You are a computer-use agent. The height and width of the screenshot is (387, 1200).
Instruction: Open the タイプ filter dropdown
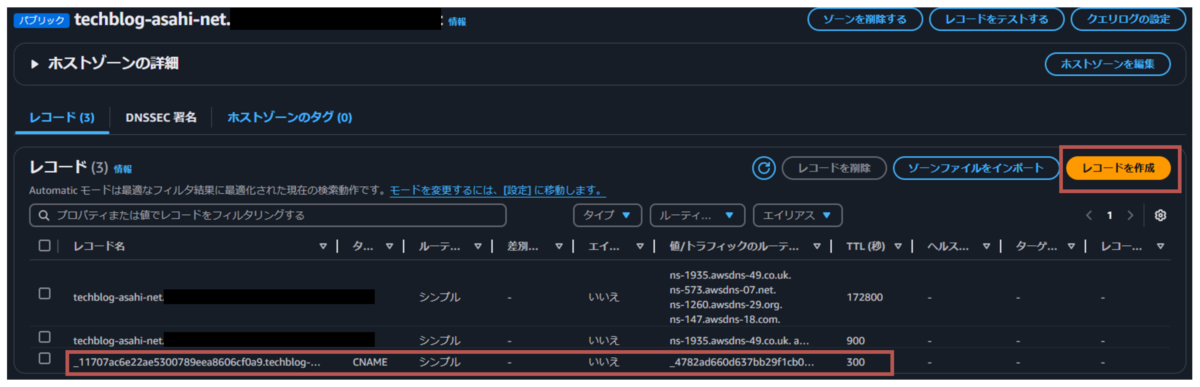608,215
